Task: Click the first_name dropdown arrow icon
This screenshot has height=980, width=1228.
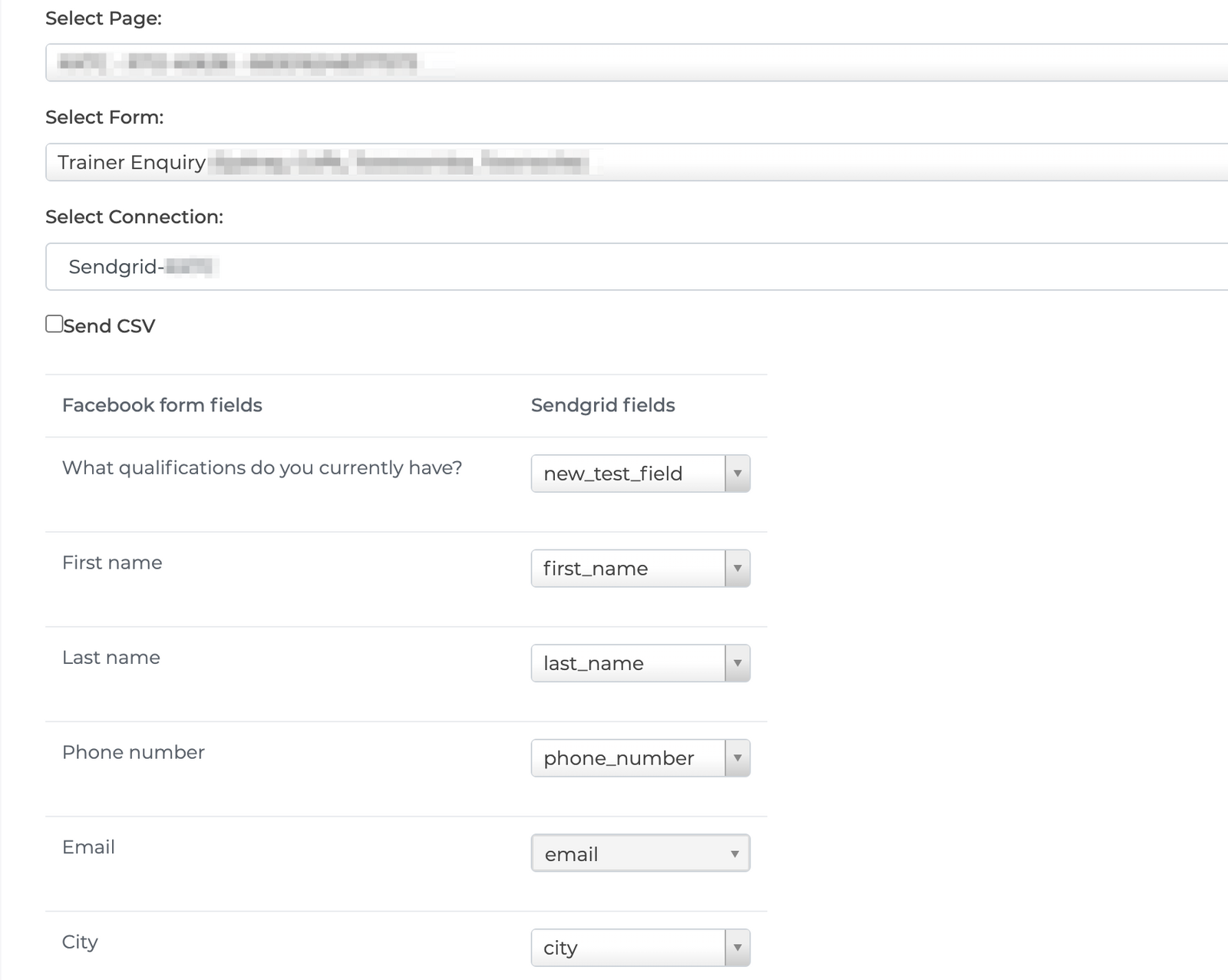Action: tap(737, 568)
